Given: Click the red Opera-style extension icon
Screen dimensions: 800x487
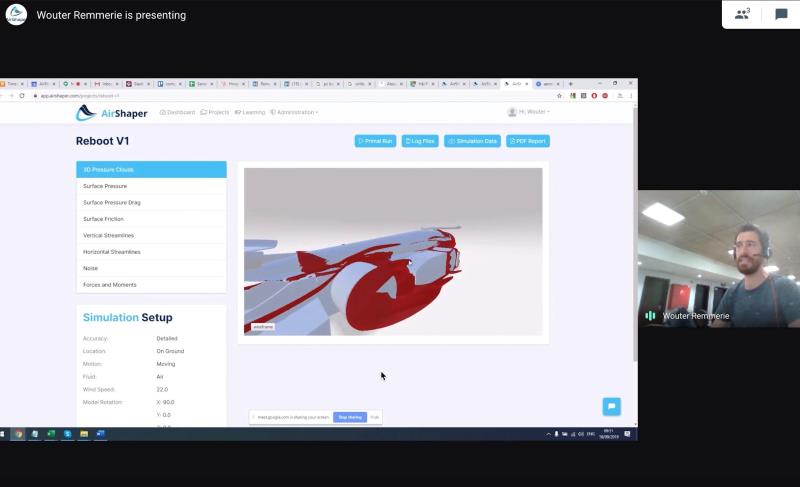Looking at the screenshot, I should (594, 95).
